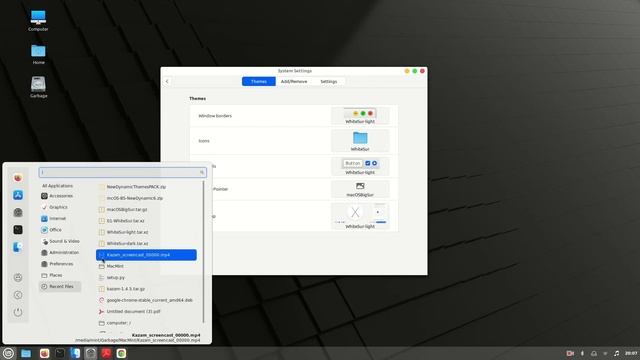Switch to the Themes tab
Screen dimensions: 640x360
click(258, 82)
